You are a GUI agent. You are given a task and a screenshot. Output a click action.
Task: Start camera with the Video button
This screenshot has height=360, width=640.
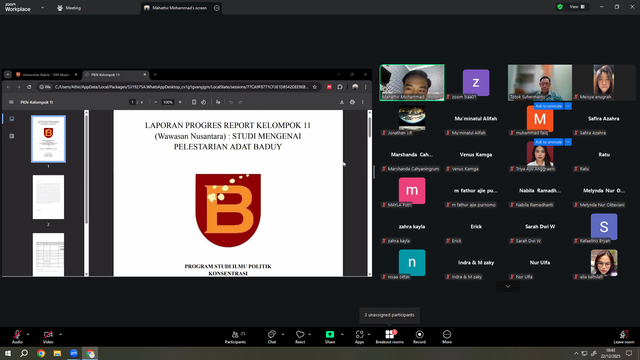[48, 337]
